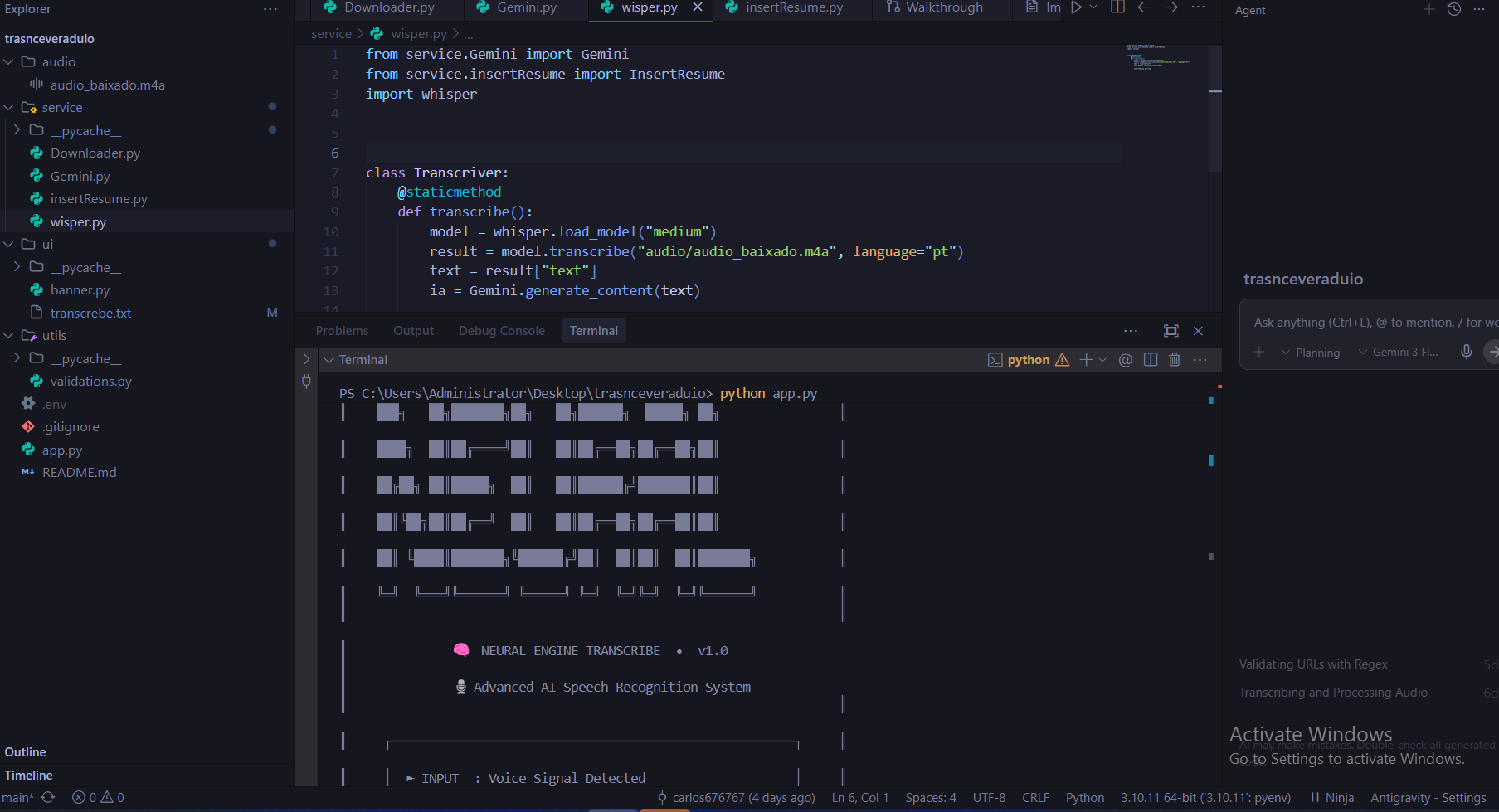This screenshot has width=1499, height=812.
Task: Start a new Agent chat with plus icon
Action: 1428,9
